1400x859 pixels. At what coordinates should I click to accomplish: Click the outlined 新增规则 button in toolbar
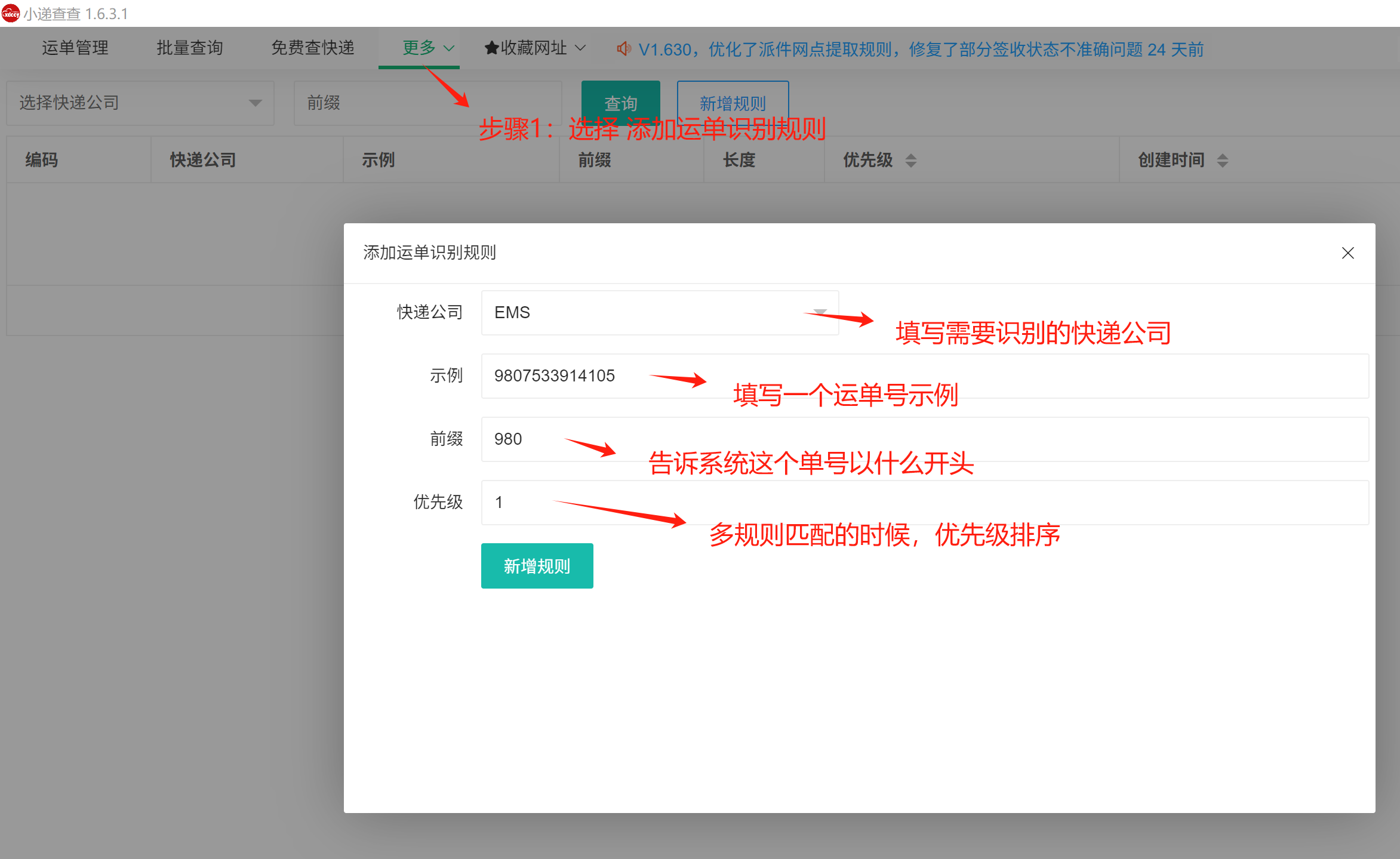coord(733,103)
